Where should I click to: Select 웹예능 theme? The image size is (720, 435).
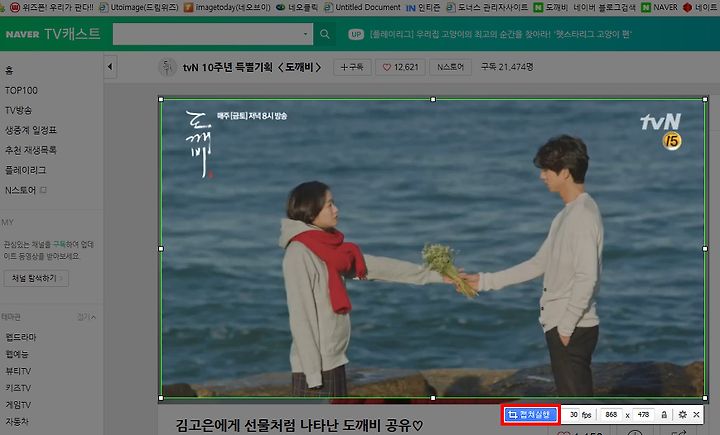pyautogui.click(x=17, y=354)
